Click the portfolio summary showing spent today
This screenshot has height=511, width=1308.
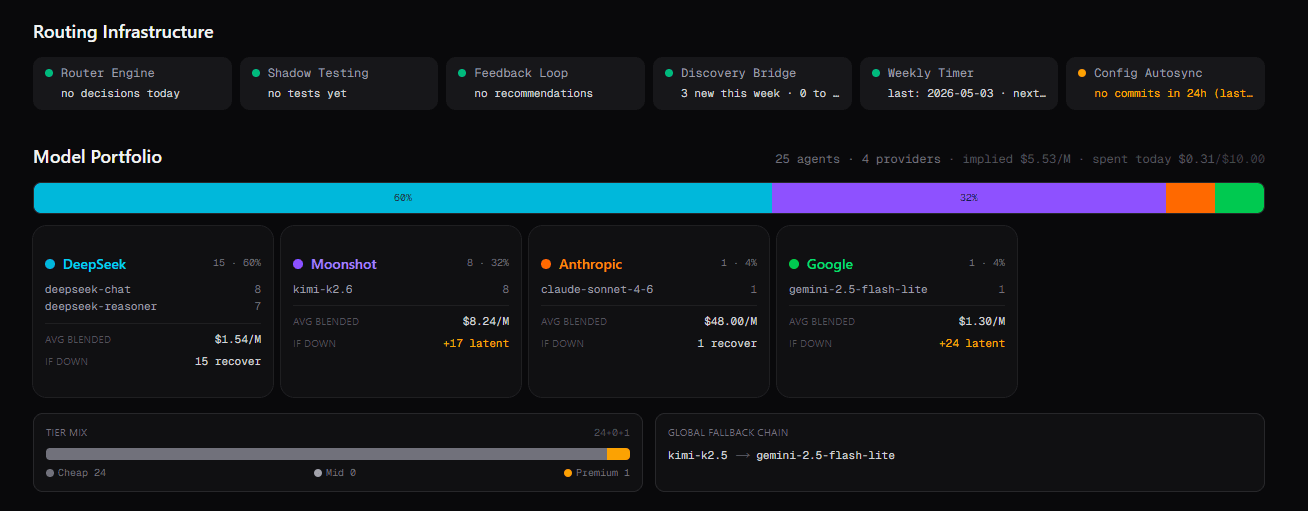tap(1020, 159)
